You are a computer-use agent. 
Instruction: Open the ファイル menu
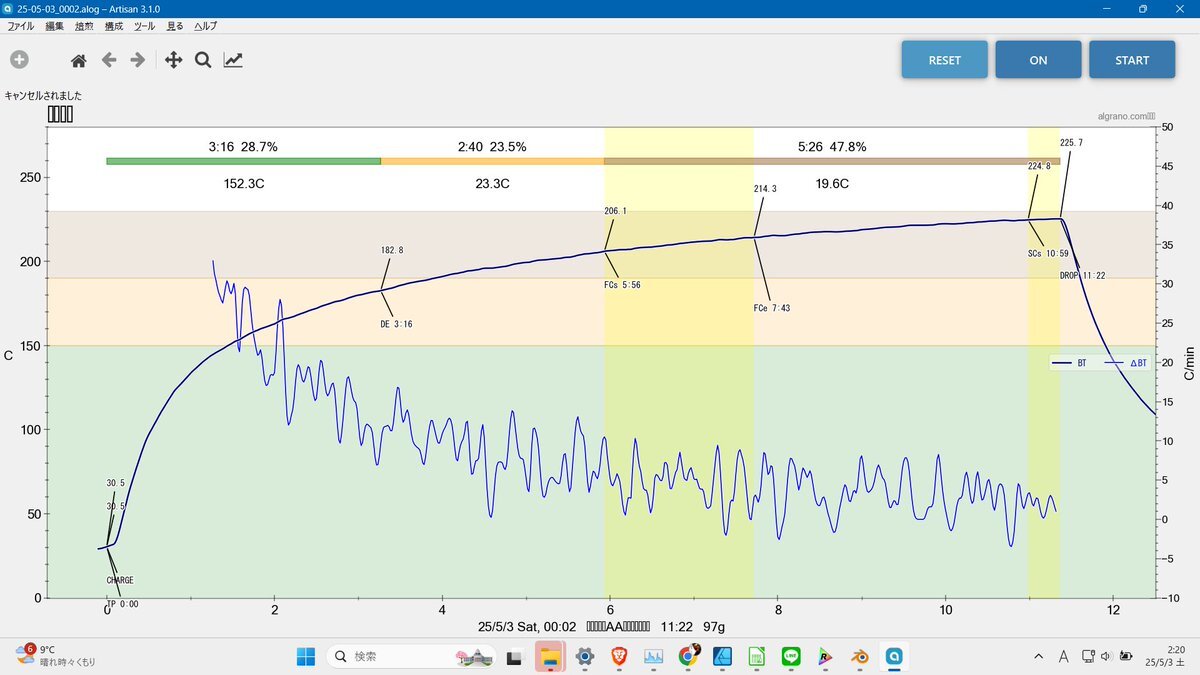click(21, 26)
